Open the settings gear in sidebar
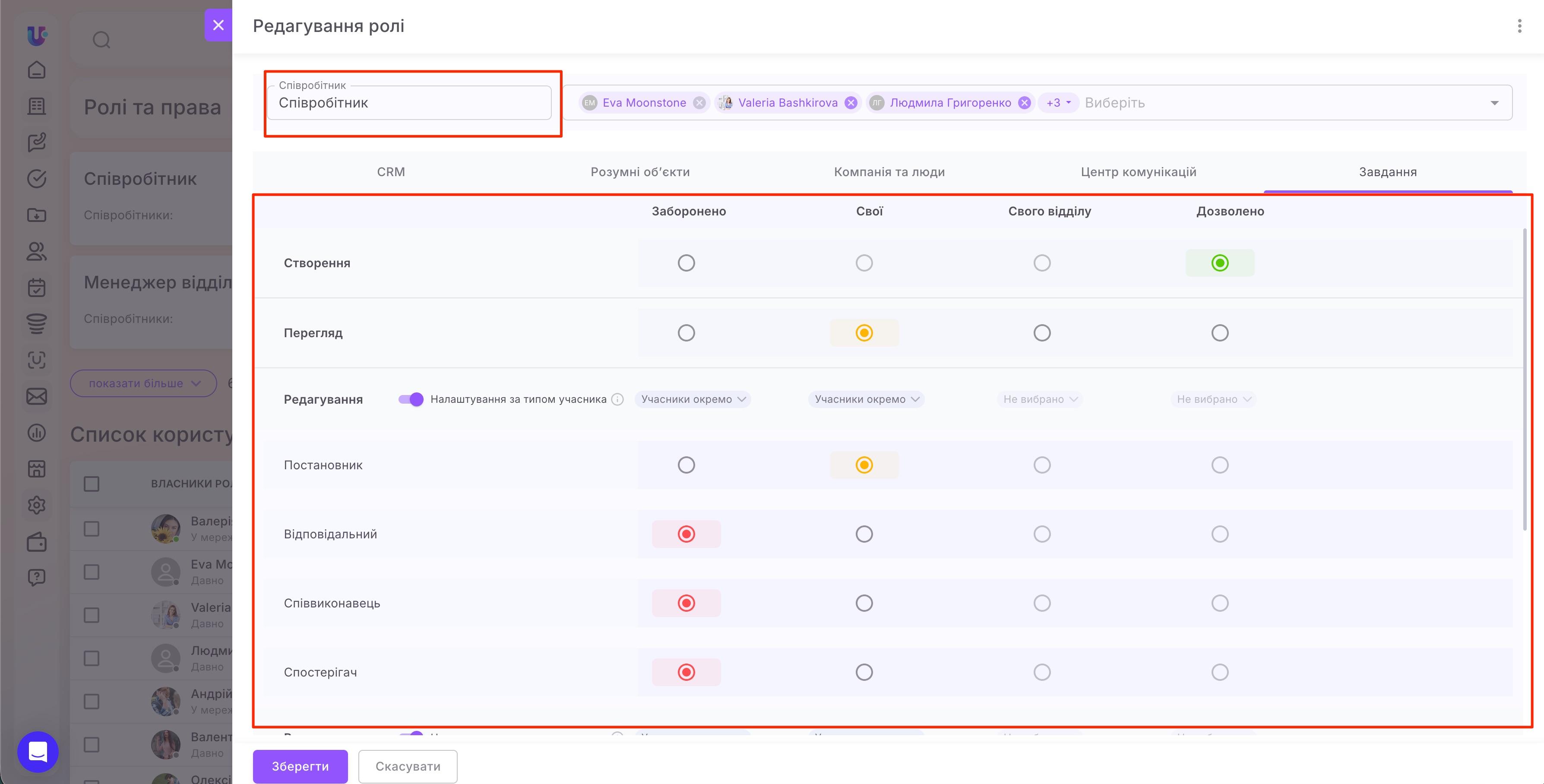The height and width of the screenshot is (784, 1544). (37, 505)
